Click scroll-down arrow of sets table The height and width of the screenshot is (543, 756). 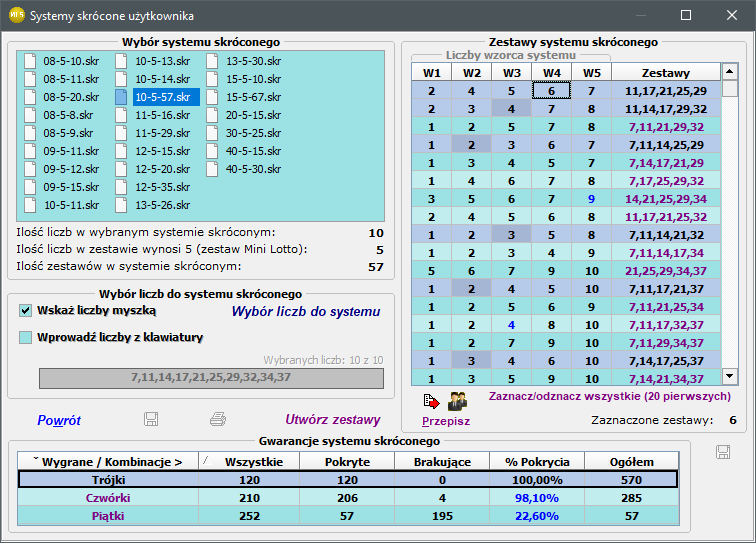pyautogui.click(x=729, y=376)
